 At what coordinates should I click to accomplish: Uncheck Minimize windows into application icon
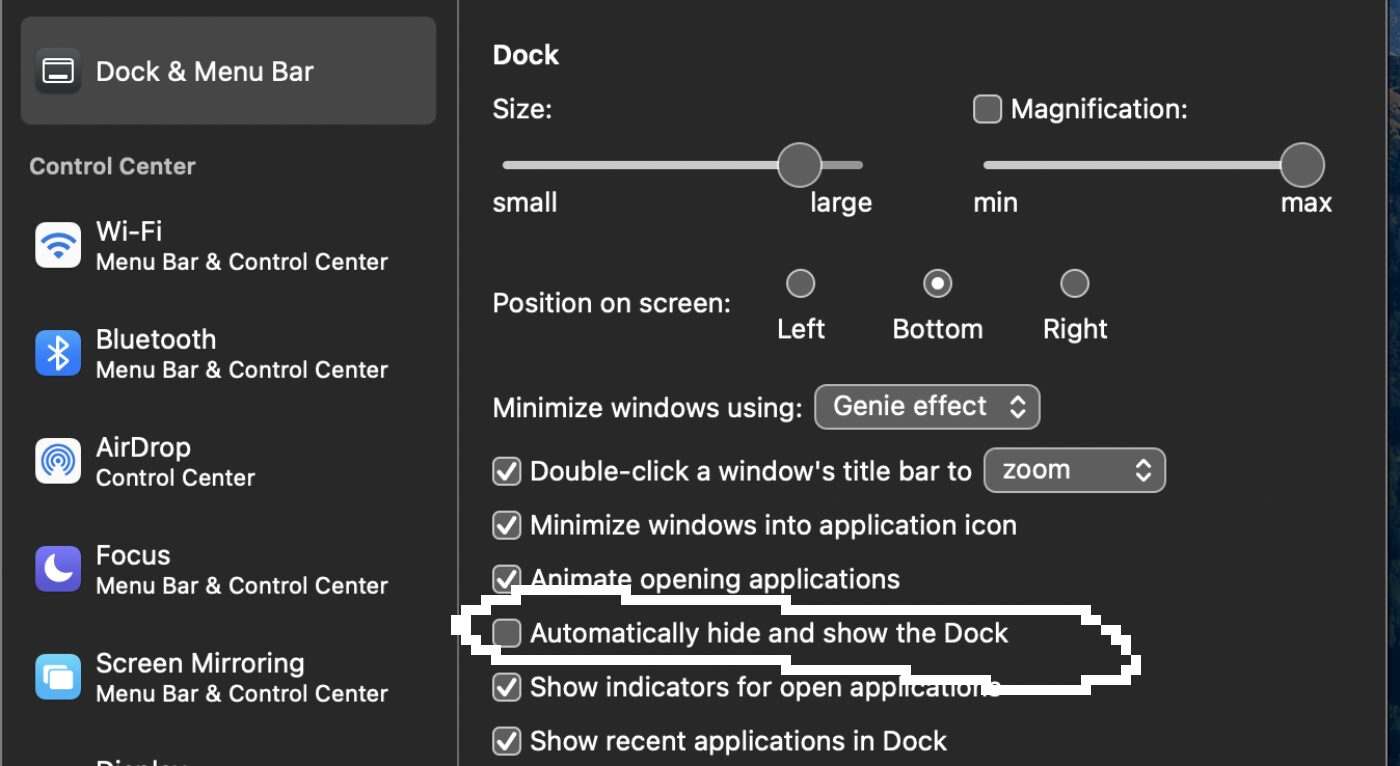pos(507,525)
